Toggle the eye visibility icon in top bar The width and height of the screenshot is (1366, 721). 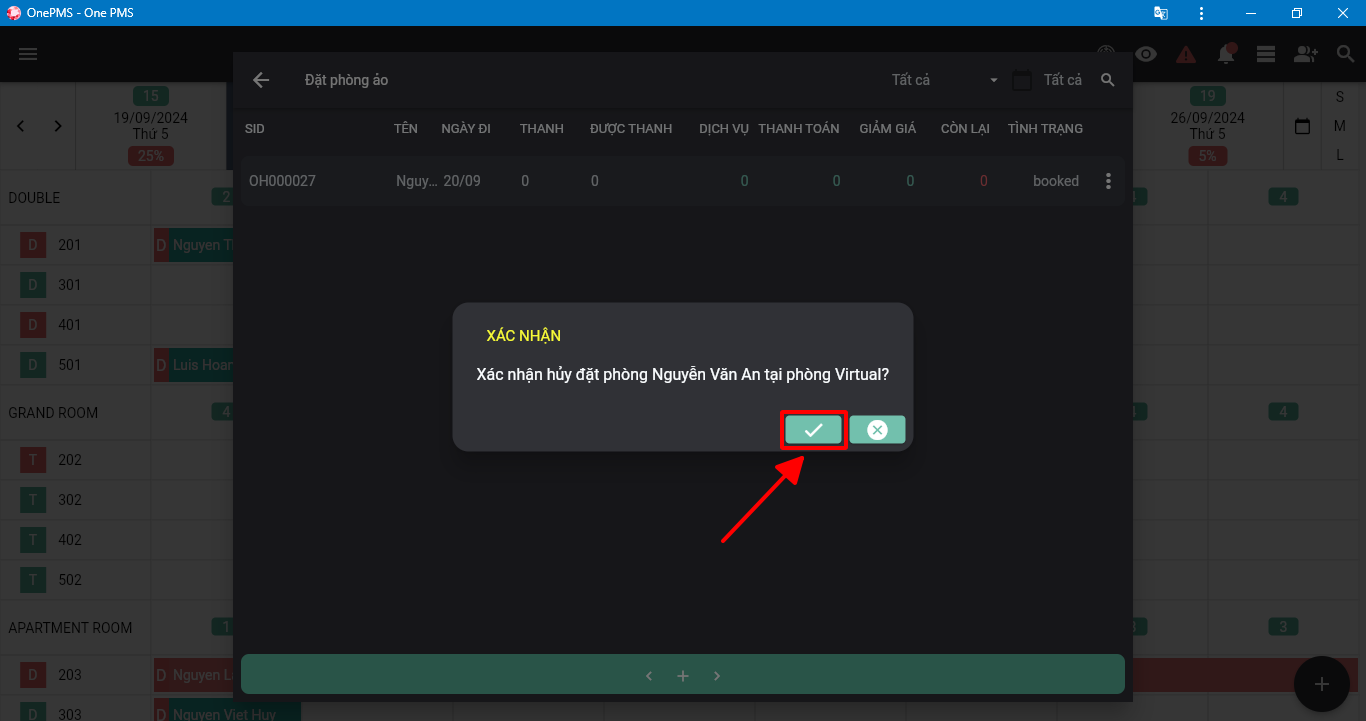(1146, 54)
